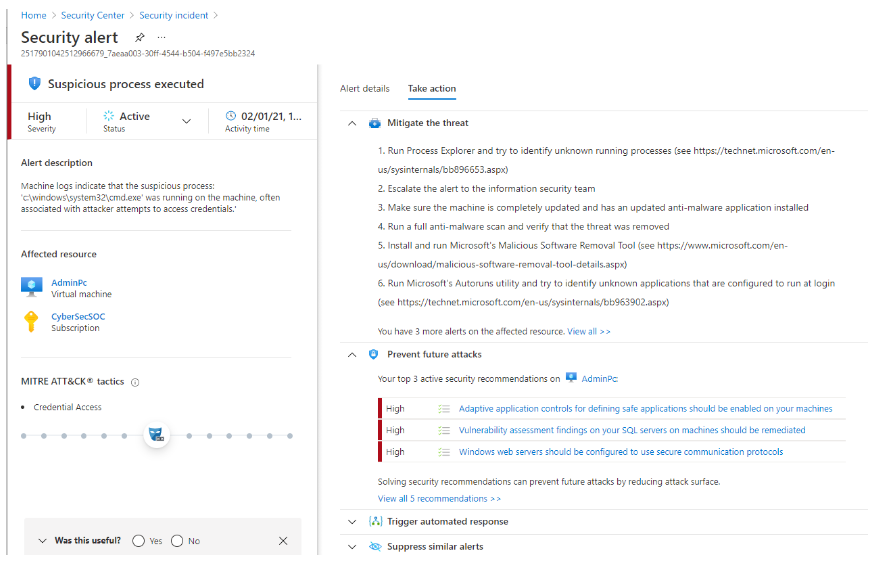The image size is (895, 569).
Task: Click step 2 Escalate the alert text
Action: pyautogui.click(x=486, y=189)
